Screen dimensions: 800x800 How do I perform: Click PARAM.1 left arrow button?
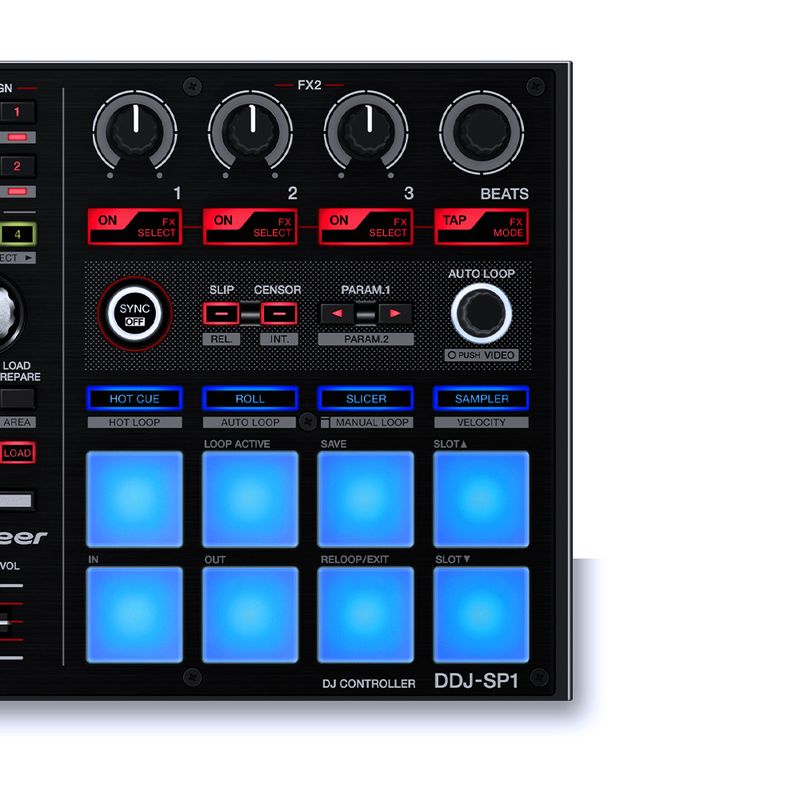tap(337, 314)
